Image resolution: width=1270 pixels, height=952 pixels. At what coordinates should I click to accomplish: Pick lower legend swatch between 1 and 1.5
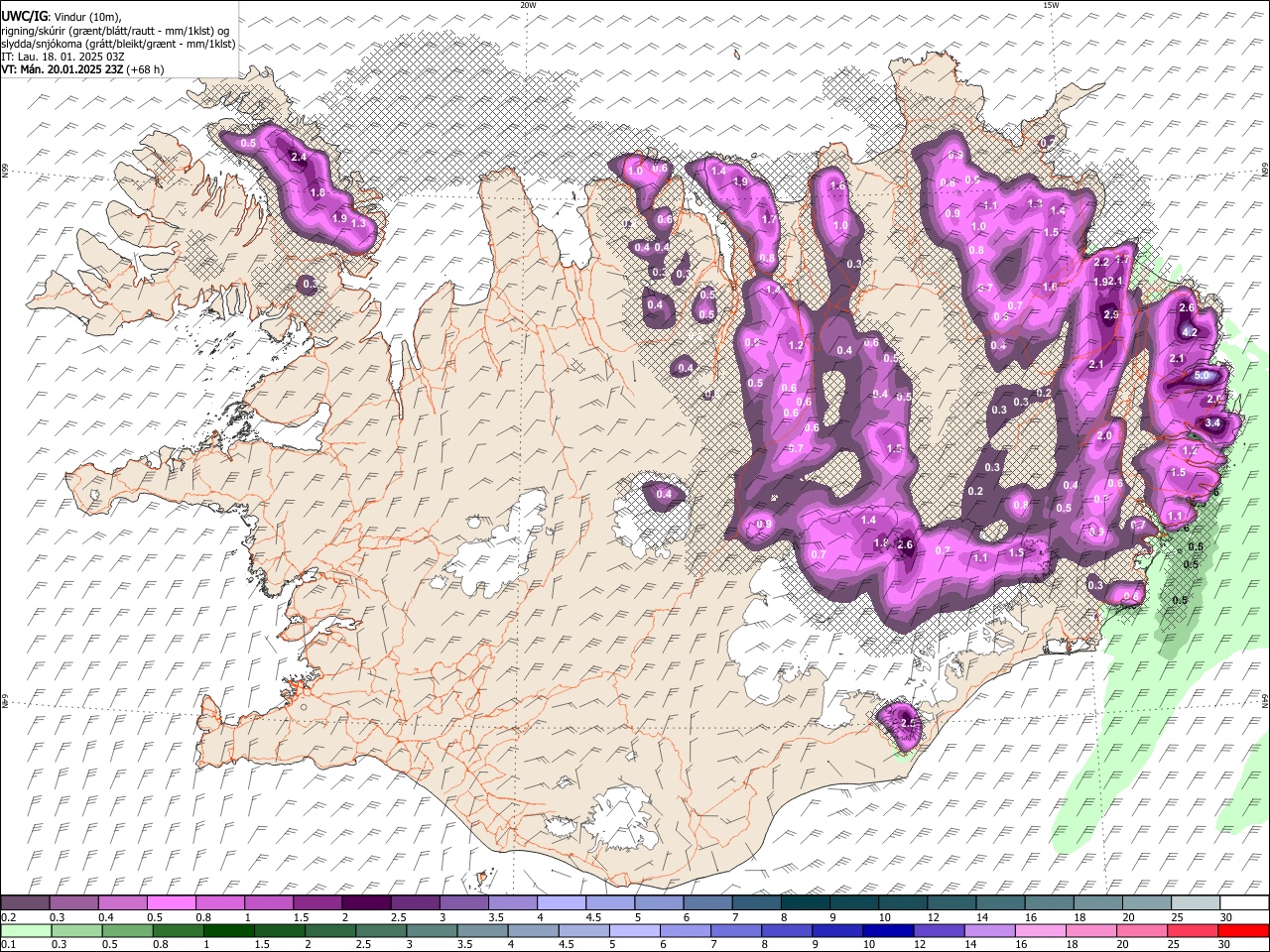coord(229,930)
